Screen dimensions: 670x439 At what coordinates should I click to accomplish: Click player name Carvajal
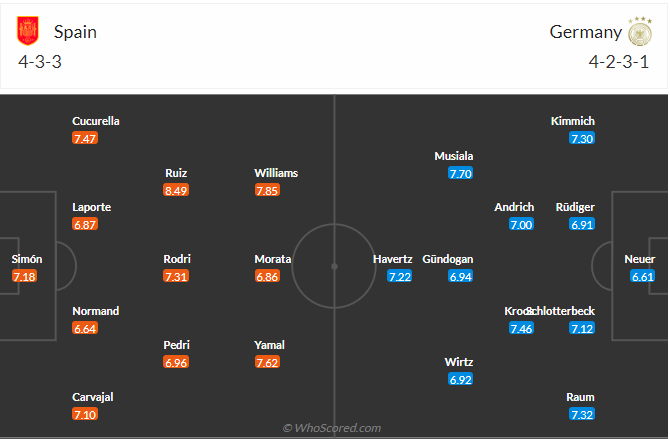click(x=93, y=397)
